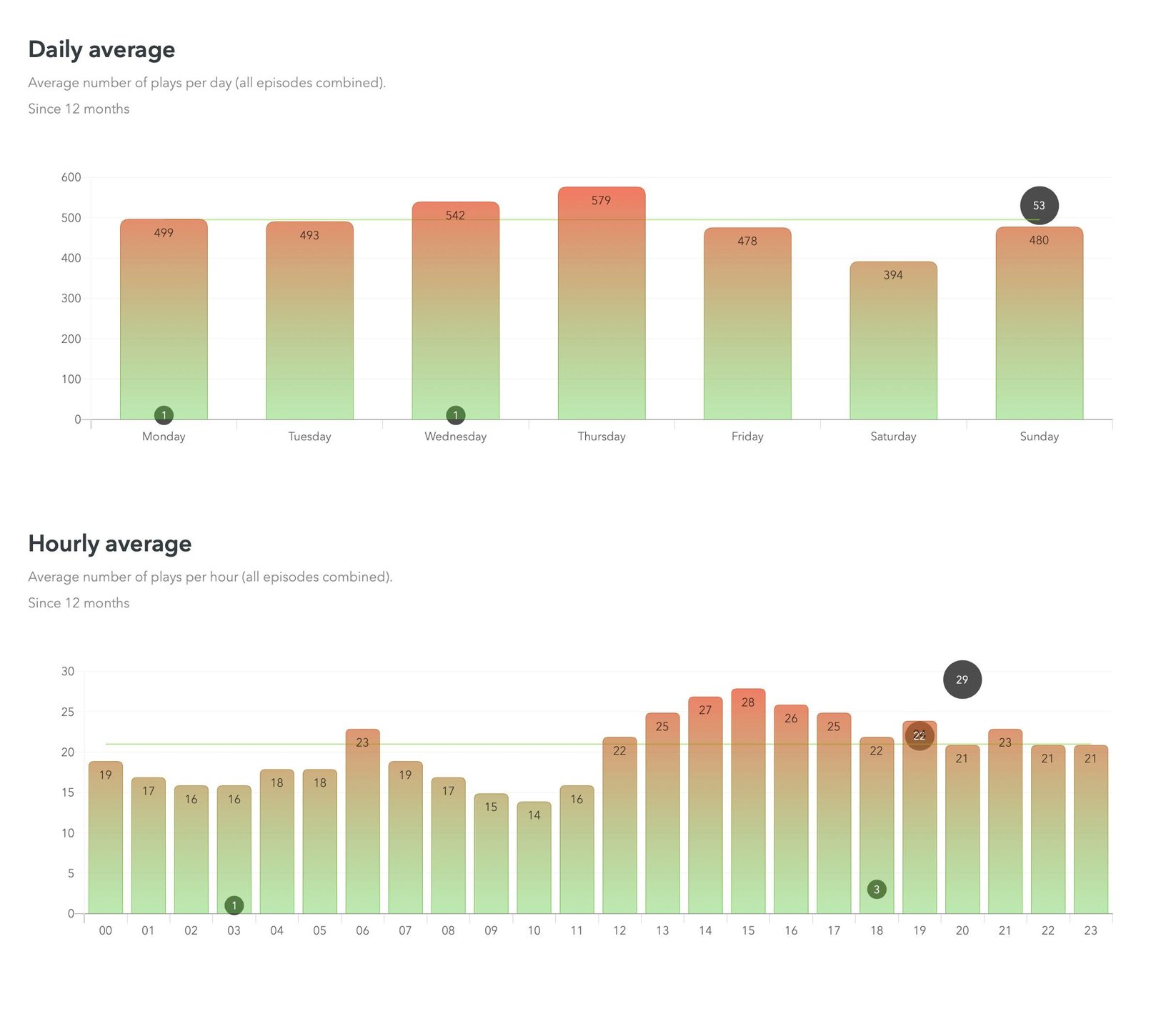The width and height of the screenshot is (1176, 1029).
Task: Click the green 1 badge on Monday's bar
Action: (x=164, y=415)
